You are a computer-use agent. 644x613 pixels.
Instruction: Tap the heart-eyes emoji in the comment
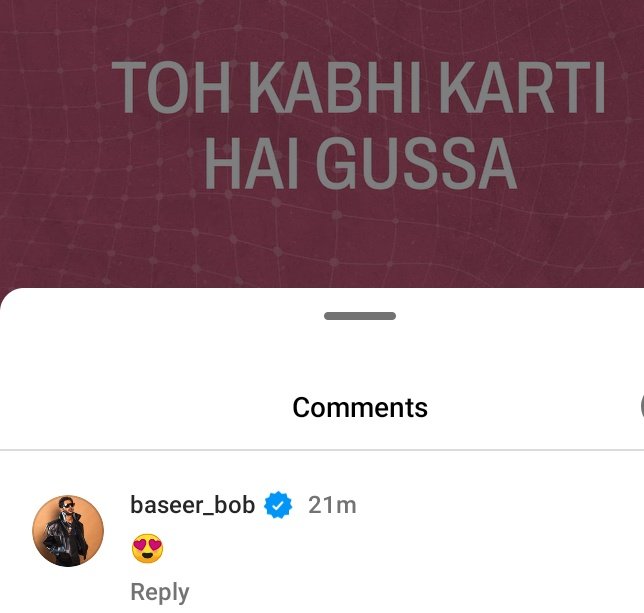tap(147, 548)
